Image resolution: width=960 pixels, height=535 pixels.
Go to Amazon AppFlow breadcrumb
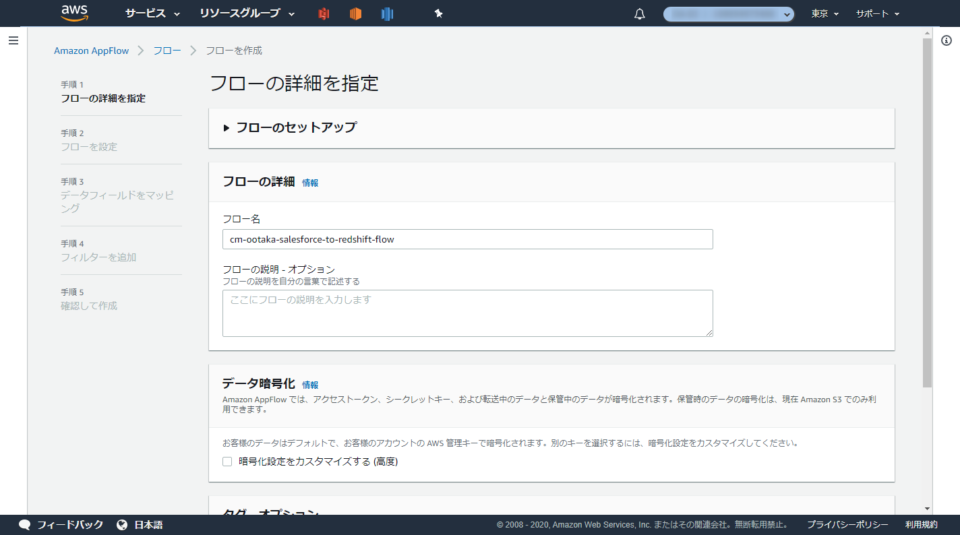(91, 51)
